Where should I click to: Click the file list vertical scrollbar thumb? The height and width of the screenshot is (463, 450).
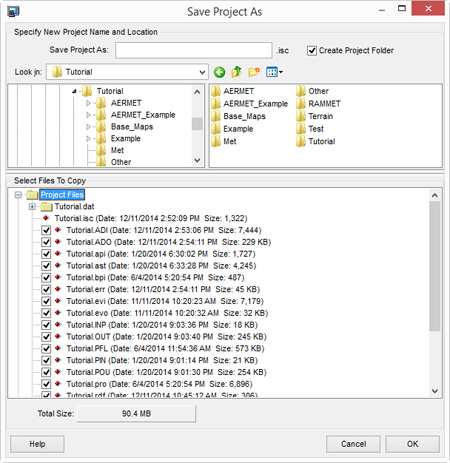coord(435,266)
